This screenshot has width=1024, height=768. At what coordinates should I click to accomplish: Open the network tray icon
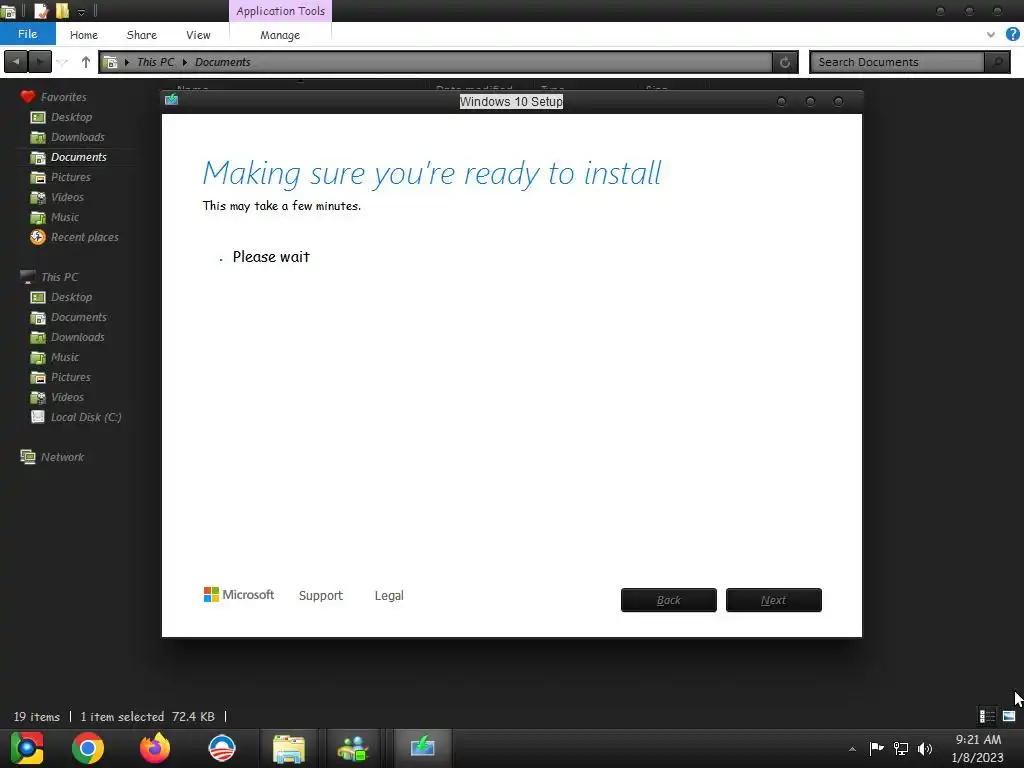tap(901, 748)
